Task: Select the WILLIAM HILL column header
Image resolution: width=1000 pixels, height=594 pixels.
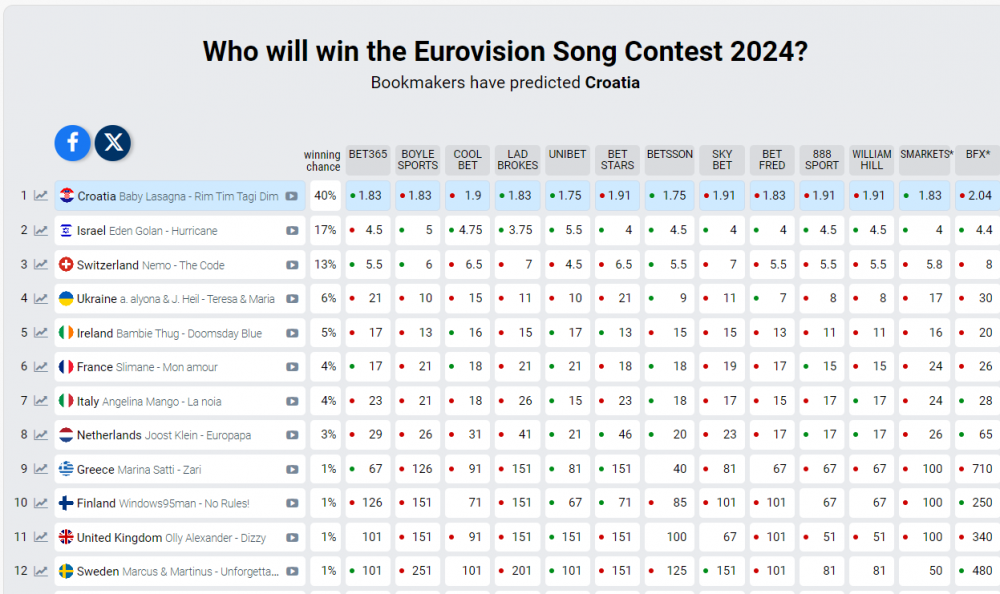Action: click(872, 160)
